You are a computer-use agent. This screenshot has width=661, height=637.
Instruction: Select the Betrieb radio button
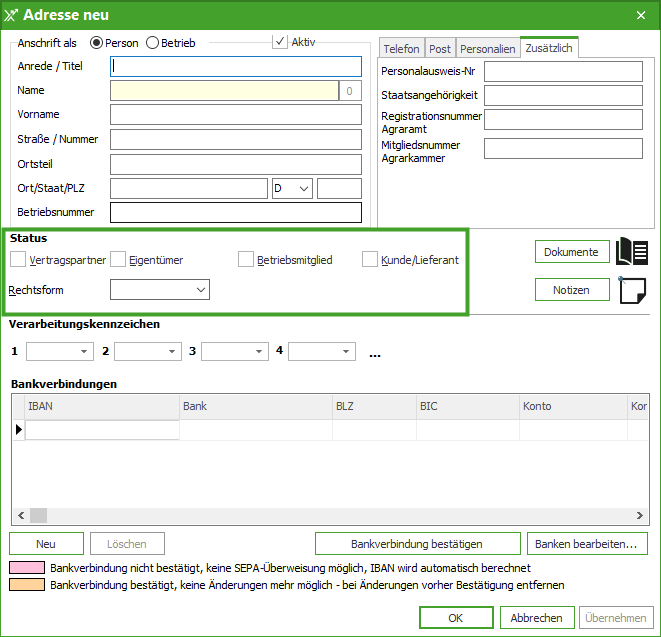(x=153, y=43)
